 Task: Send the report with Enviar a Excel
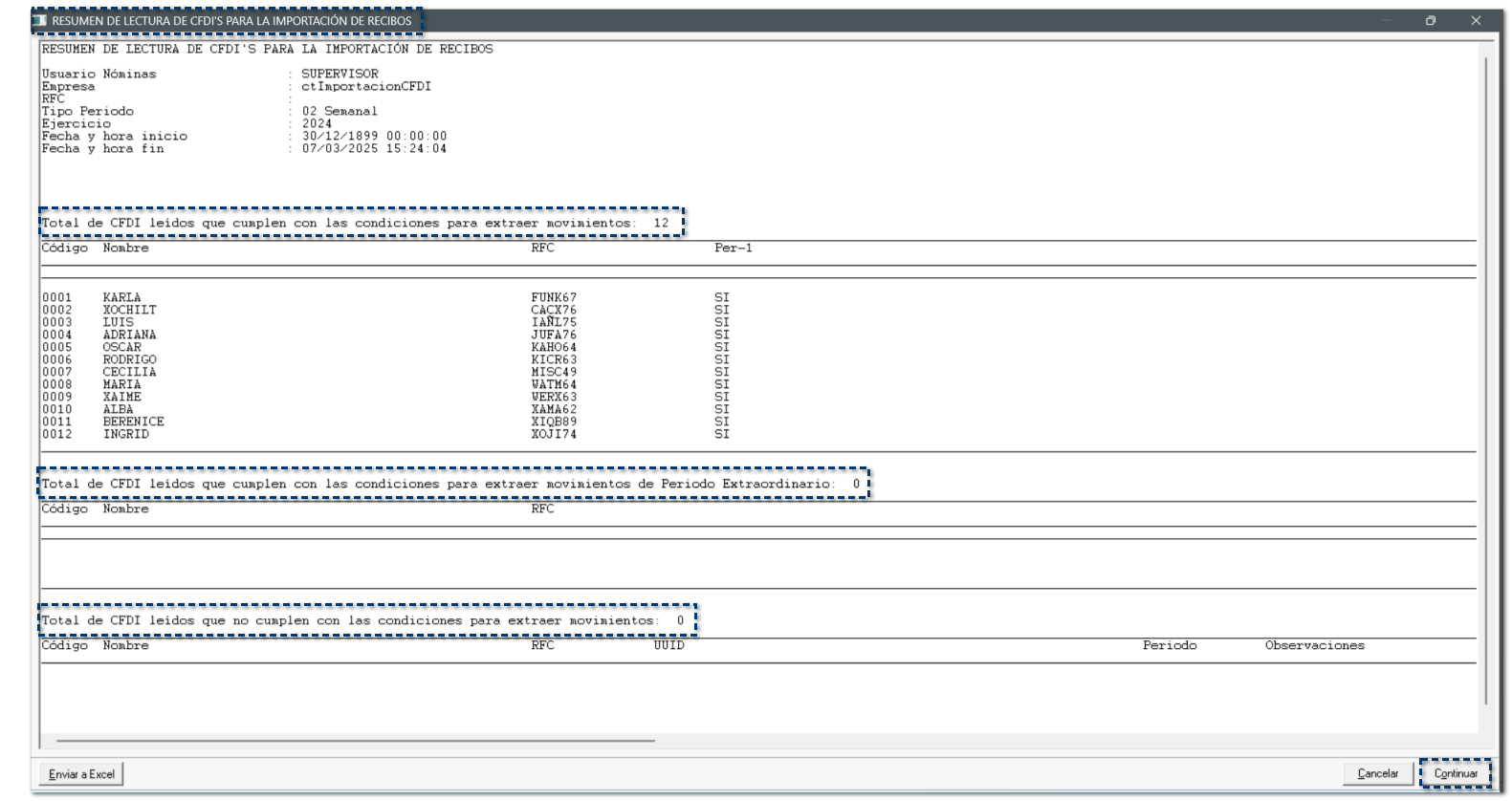coord(81,774)
